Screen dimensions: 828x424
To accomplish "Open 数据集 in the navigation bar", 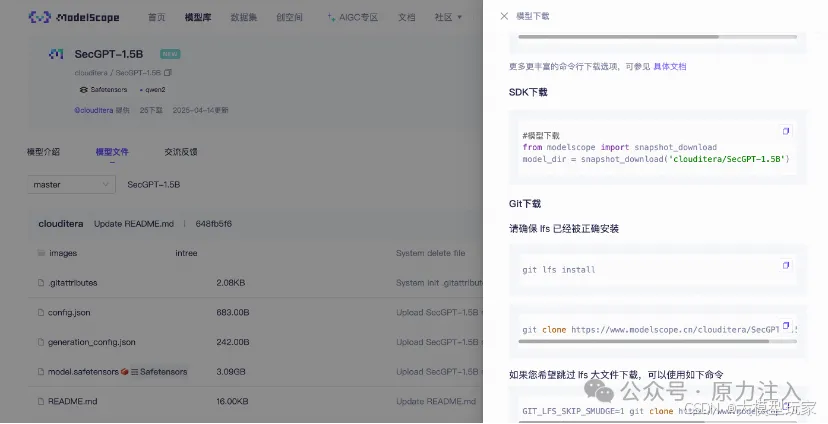I will click(244, 17).
